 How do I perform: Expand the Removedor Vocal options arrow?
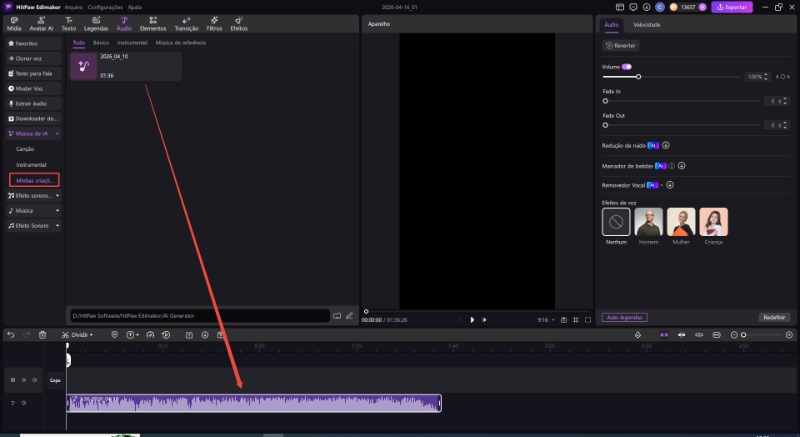(662, 185)
